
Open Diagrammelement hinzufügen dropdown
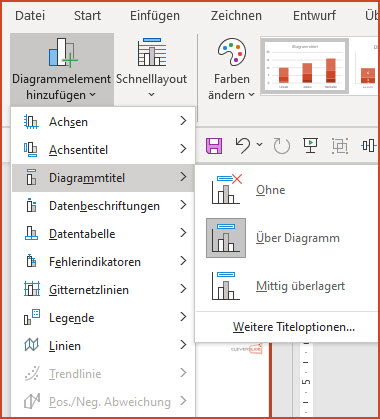click(62, 69)
